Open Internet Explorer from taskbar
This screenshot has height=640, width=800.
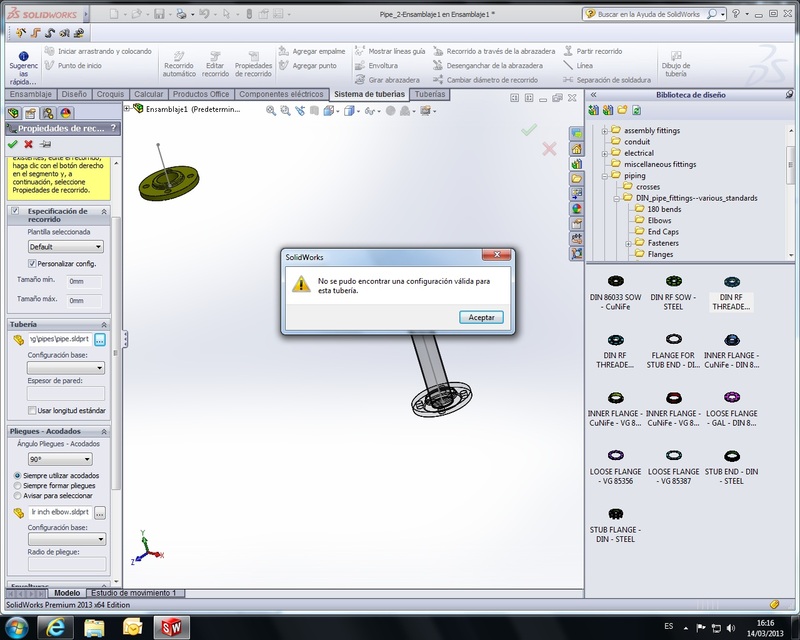coord(56,627)
